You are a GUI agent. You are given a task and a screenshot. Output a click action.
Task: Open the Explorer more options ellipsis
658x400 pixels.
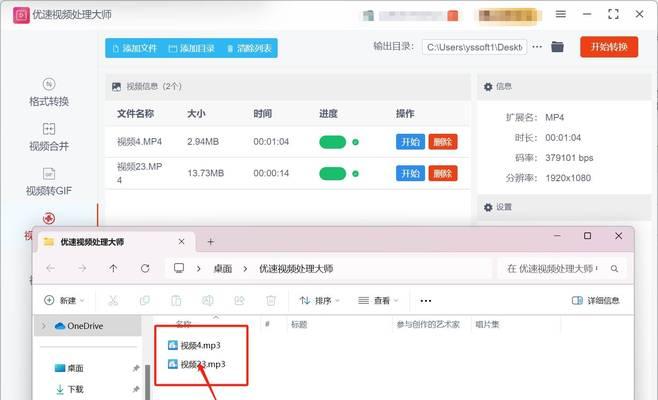426,301
